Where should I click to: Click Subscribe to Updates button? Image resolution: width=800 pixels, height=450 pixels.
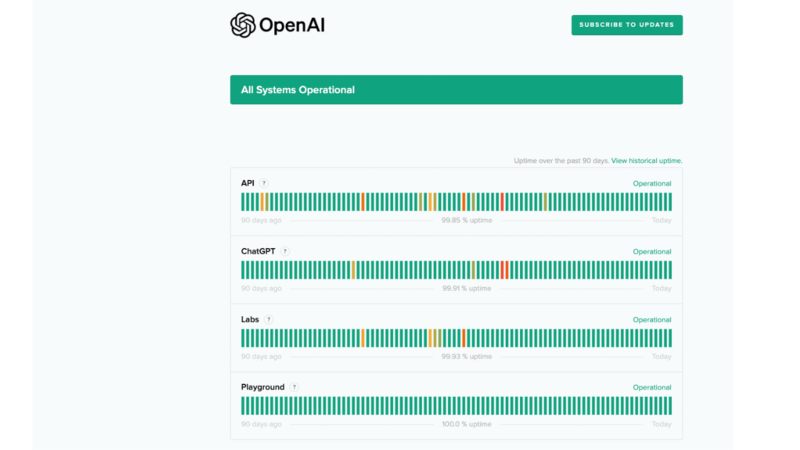627,25
